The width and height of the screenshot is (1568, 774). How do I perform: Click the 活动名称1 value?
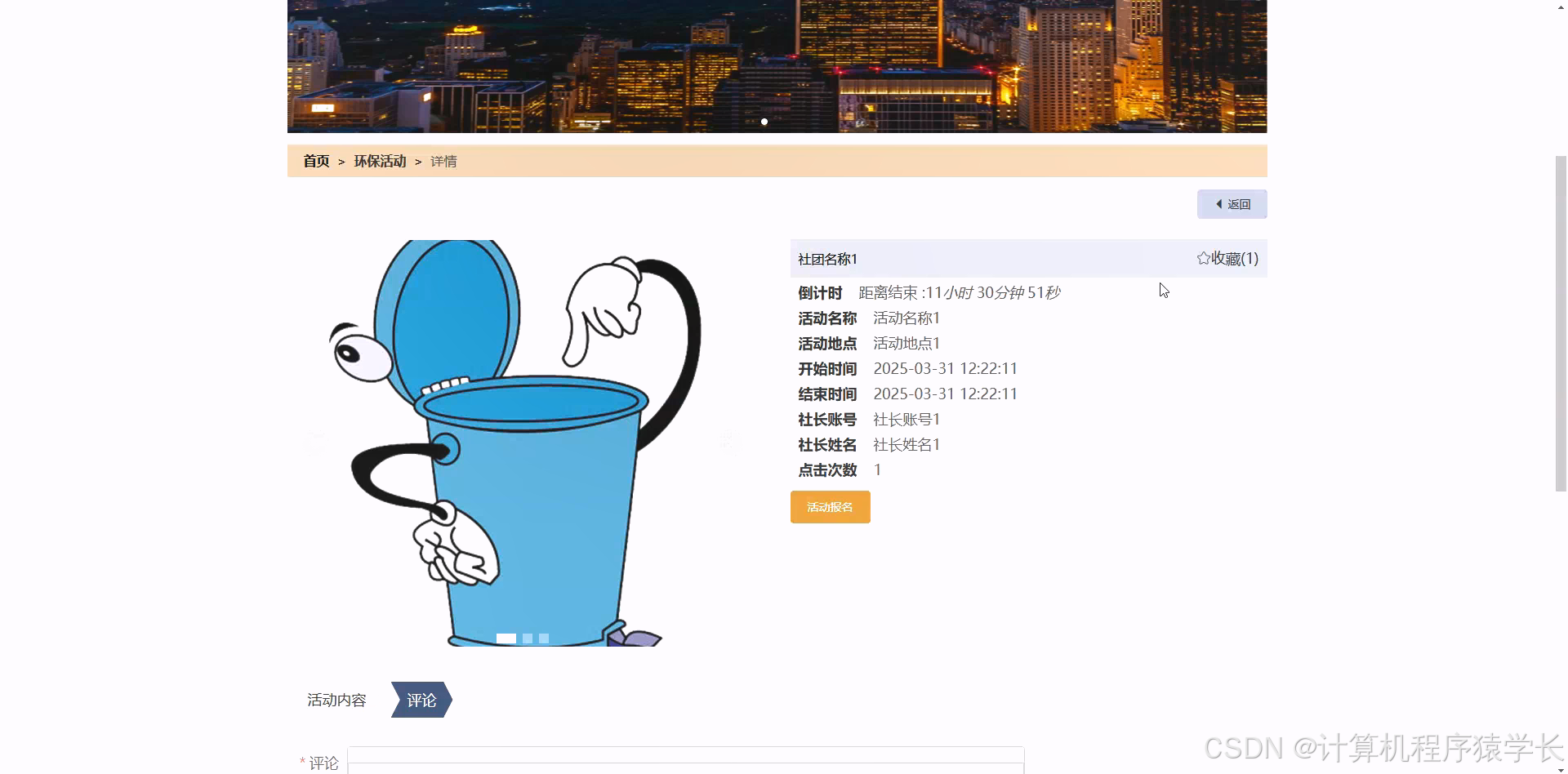click(x=906, y=318)
